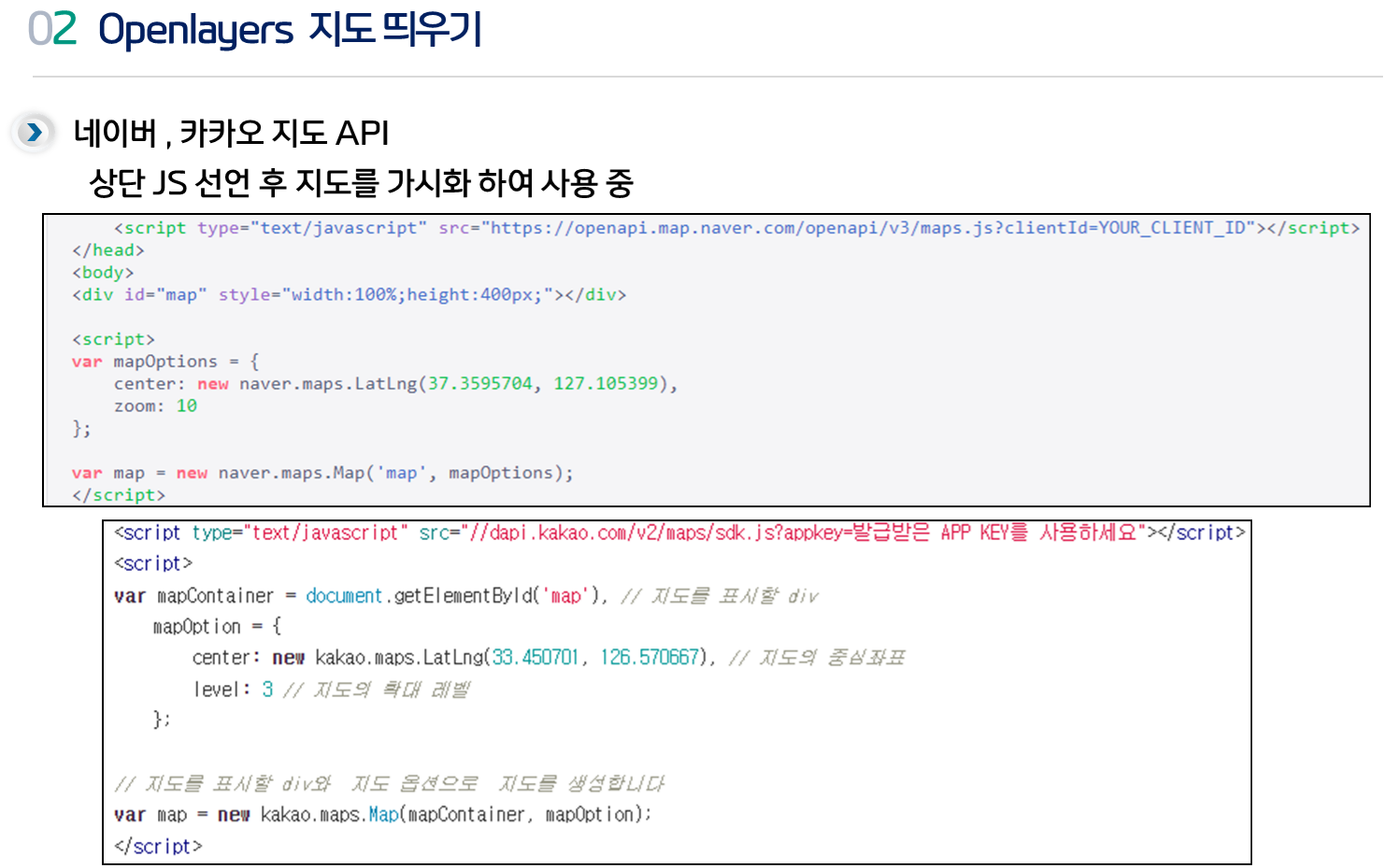Click the opening '<script>' line in Kakao code
The image size is (1384, 868).
[153, 563]
